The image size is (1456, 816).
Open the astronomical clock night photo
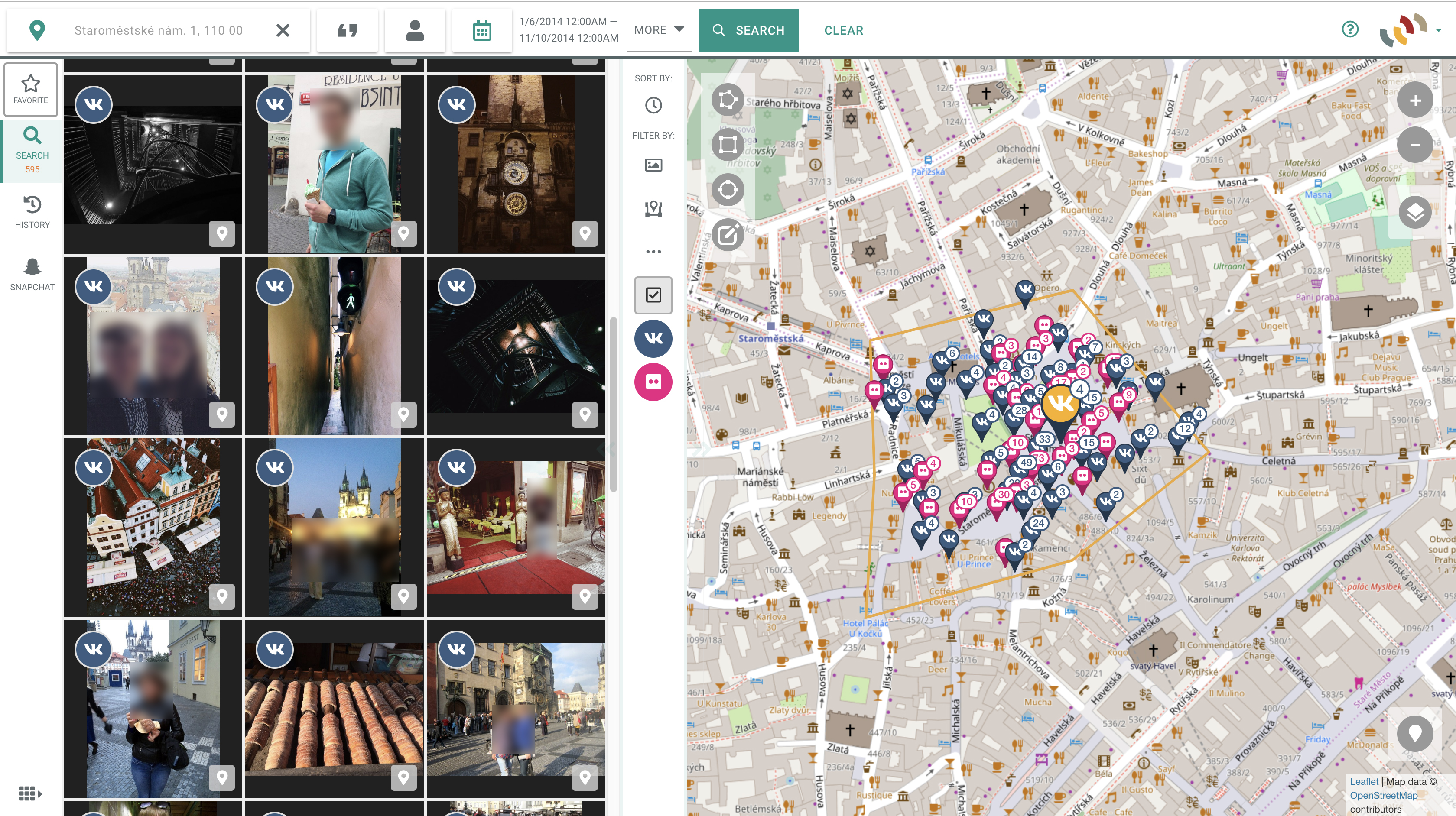[x=516, y=164]
